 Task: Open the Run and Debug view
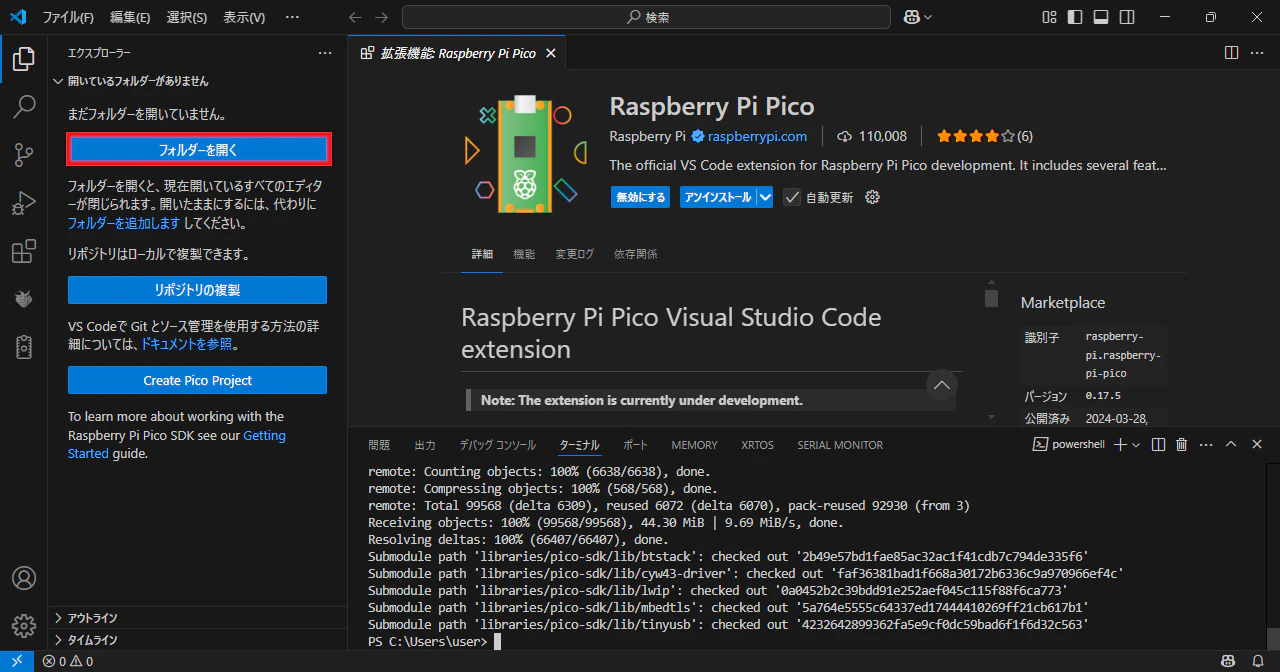(24, 203)
